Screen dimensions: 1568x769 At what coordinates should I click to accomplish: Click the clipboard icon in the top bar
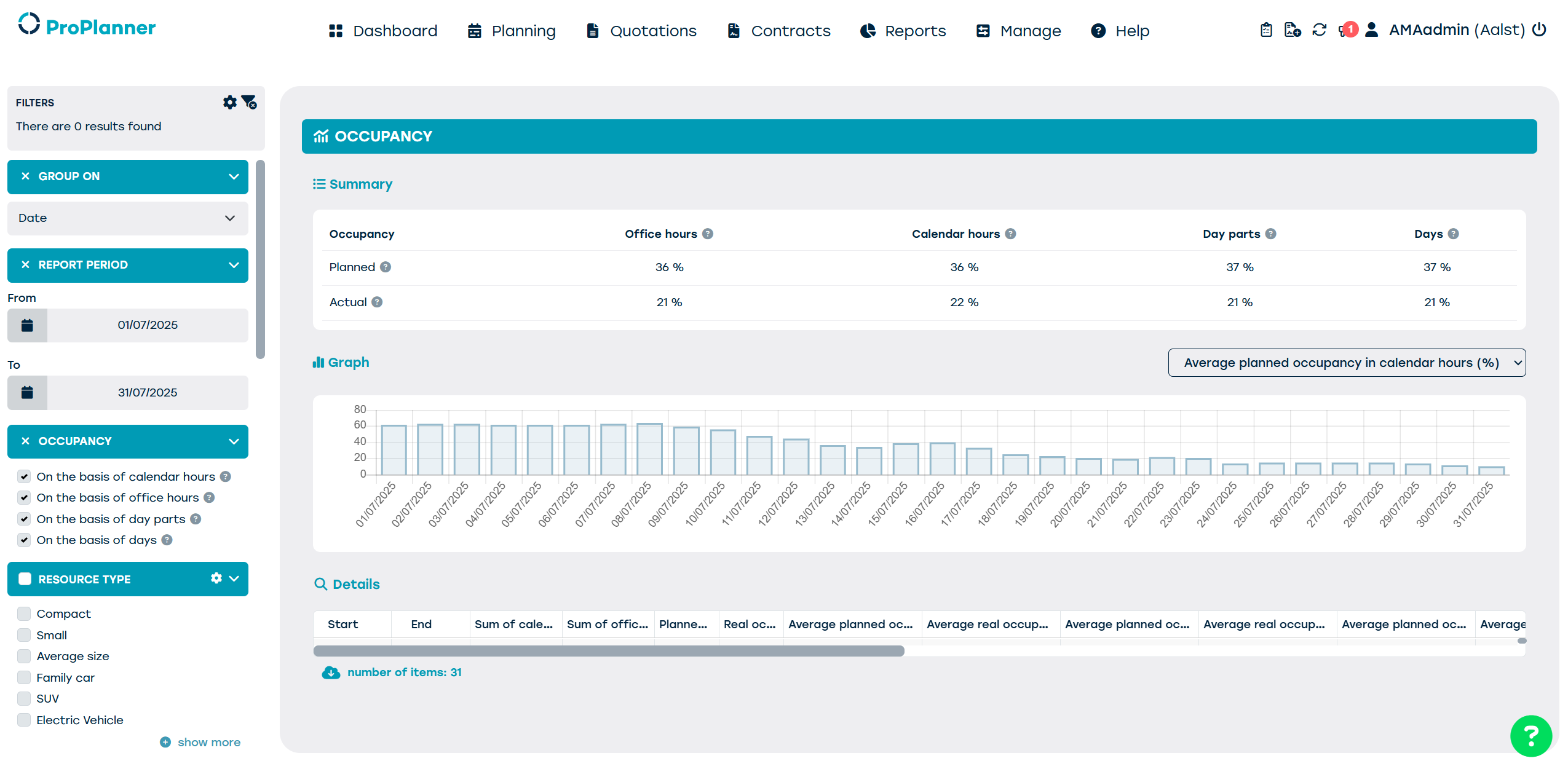1265,30
